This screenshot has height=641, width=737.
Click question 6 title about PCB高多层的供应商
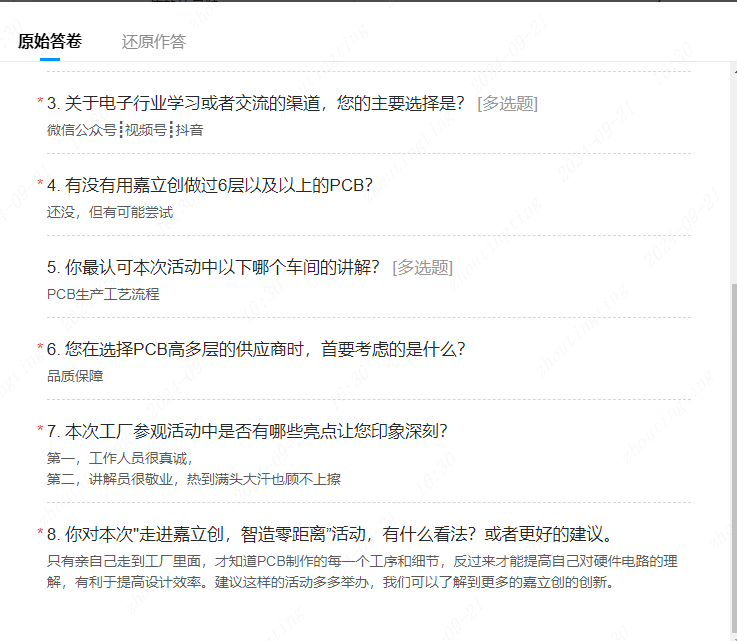click(x=256, y=349)
